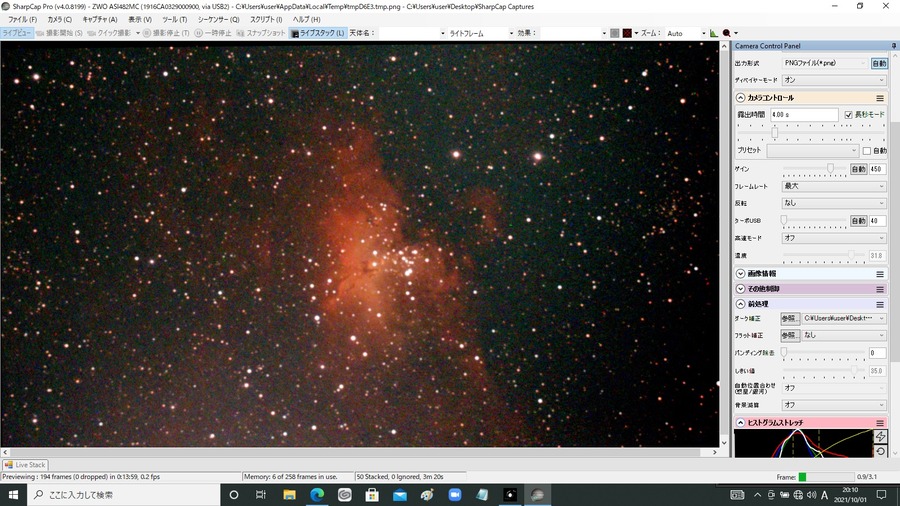Expand the Image Info section
Viewport: 900px width, 506px height.
740,274
